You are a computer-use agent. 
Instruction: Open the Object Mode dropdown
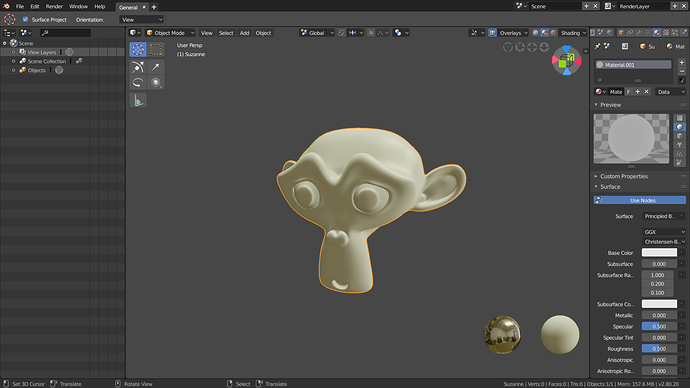point(170,33)
